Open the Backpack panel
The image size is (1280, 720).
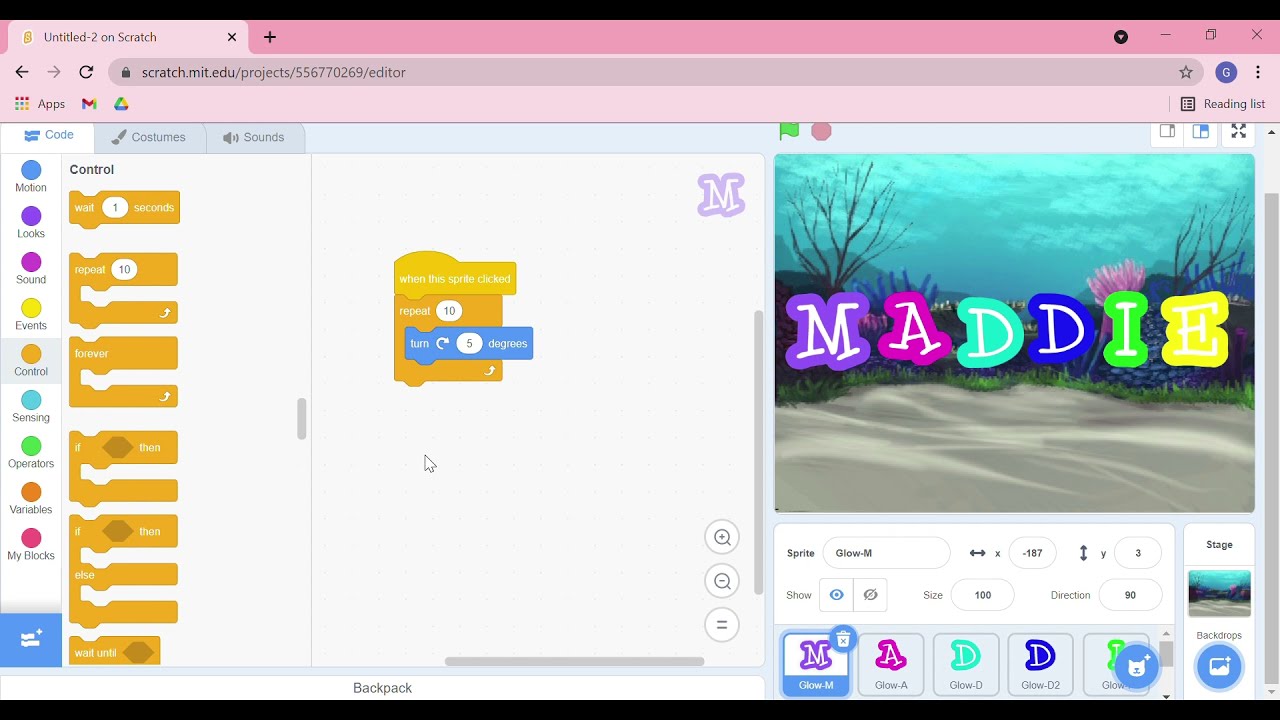382,688
